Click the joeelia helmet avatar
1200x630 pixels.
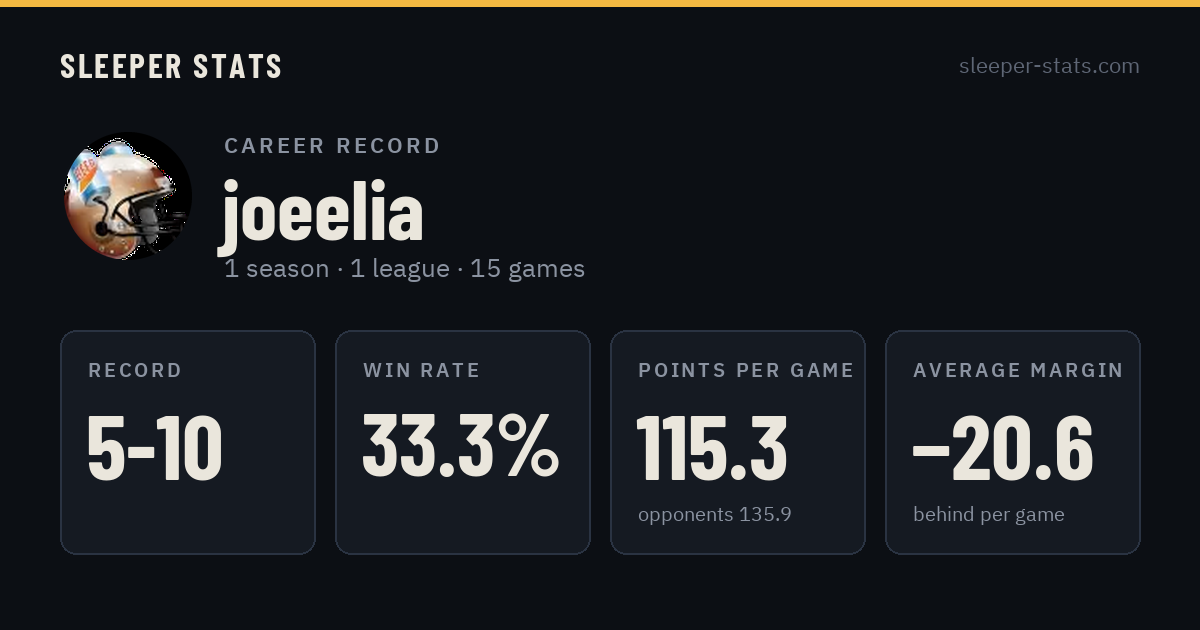pyautogui.click(x=128, y=196)
